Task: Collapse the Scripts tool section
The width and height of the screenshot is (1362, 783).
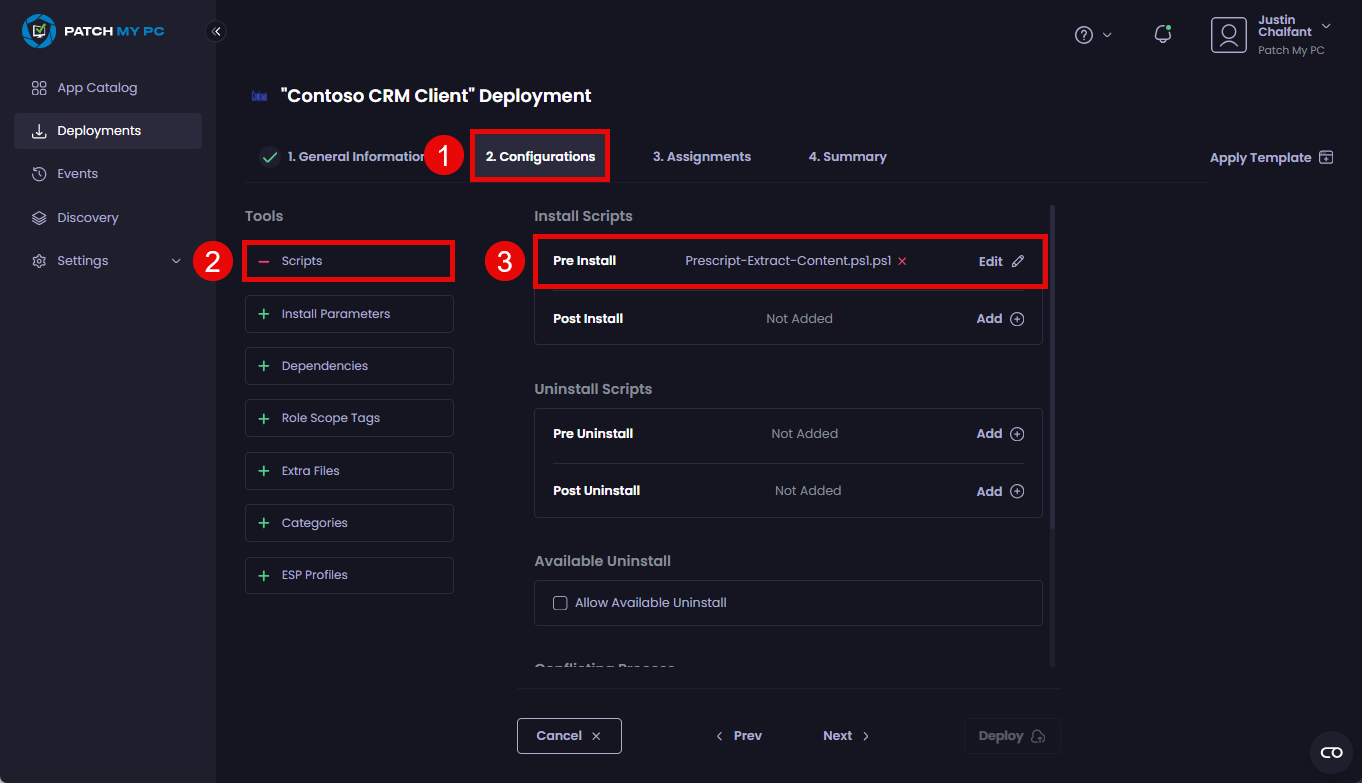Action: click(x=264, y=260)
